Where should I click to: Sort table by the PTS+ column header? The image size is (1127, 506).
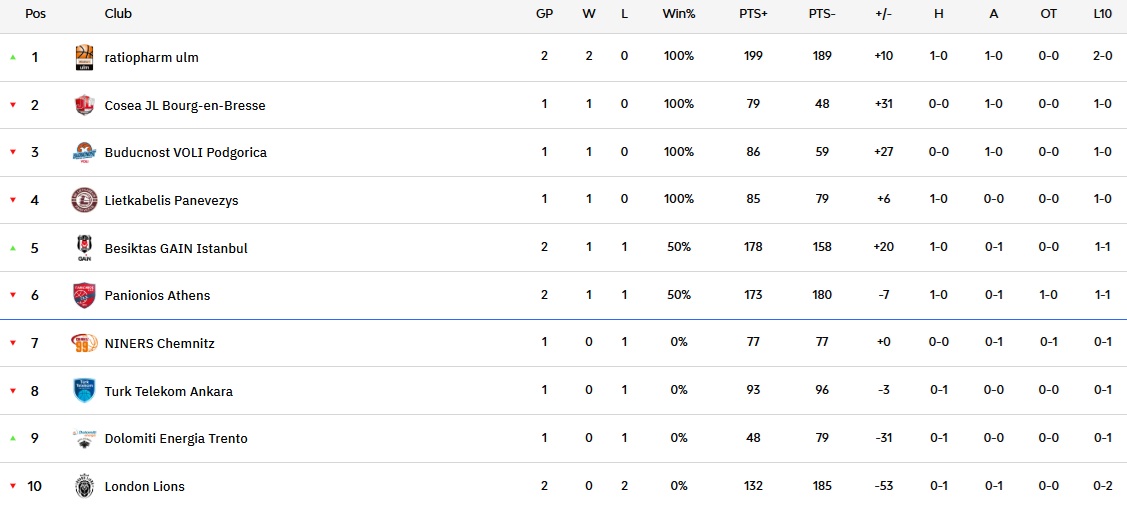point(753,14)
